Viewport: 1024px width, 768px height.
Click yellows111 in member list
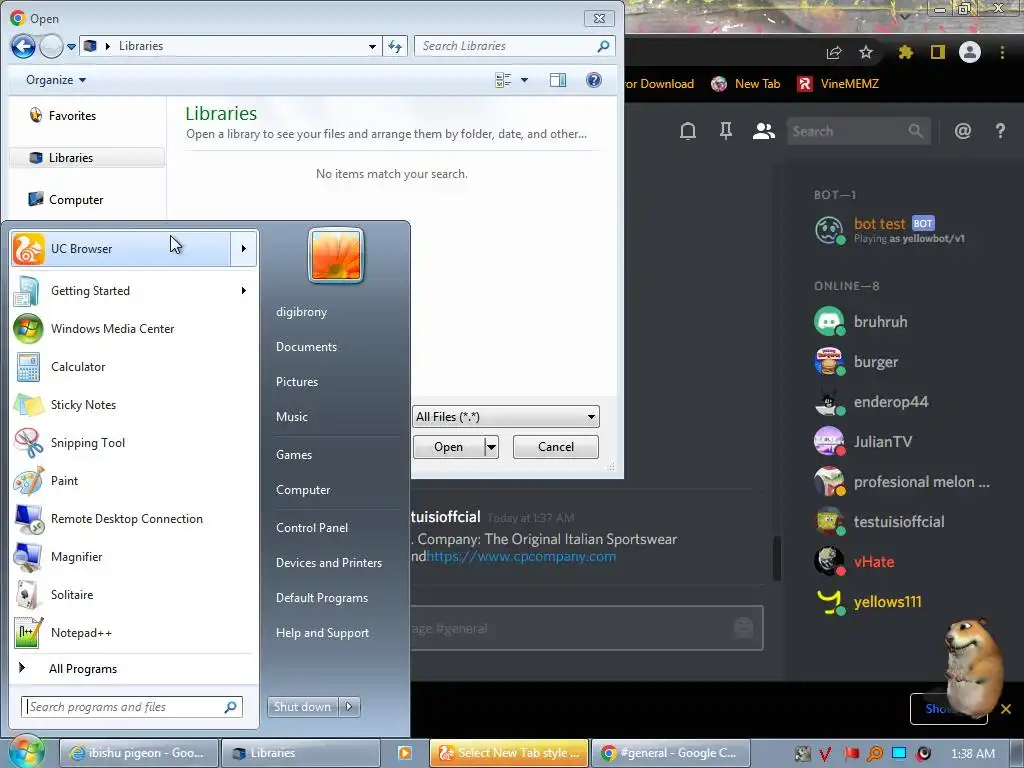888,602
